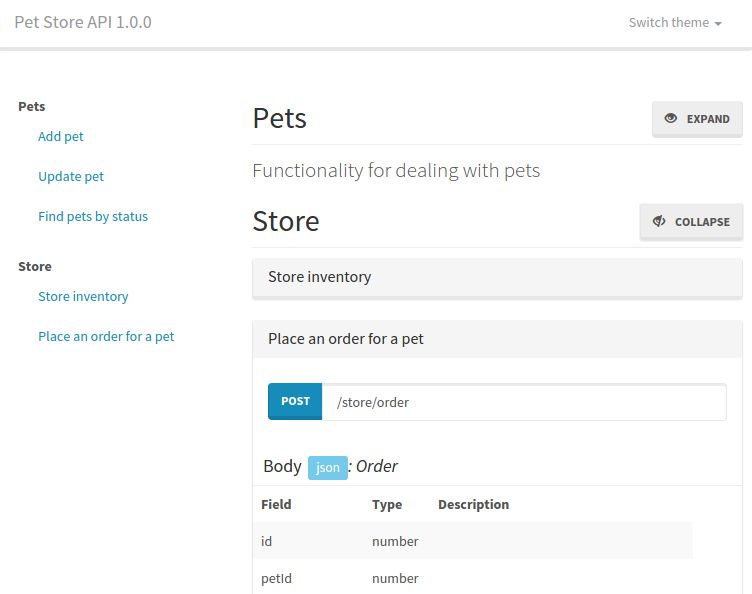Click the light-blue json tag
This screenshot has height=594, width=752.
328,467
